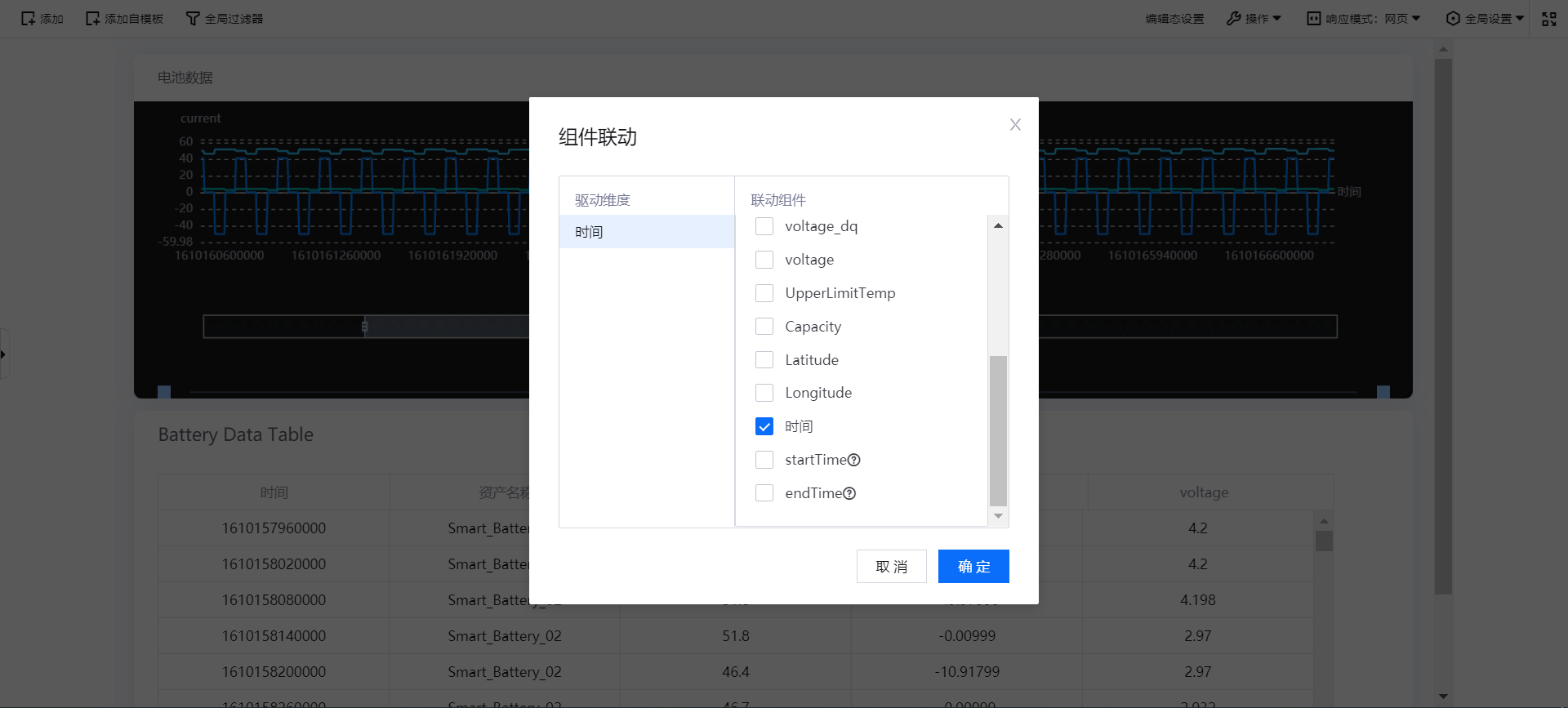Click table cell 1610158080000
The image size is (1568, 708).
click(274, 600)
